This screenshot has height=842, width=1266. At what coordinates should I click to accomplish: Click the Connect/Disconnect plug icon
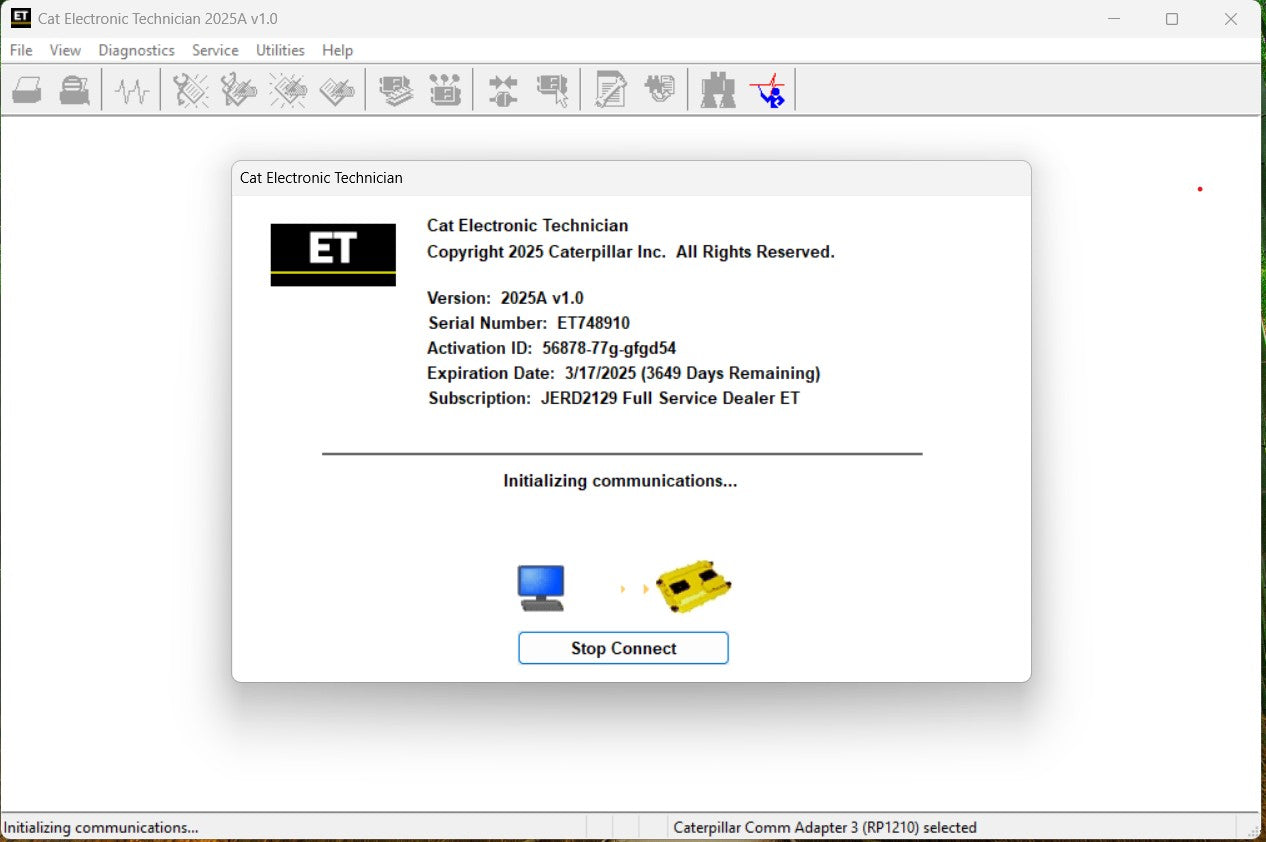point(503,91)
